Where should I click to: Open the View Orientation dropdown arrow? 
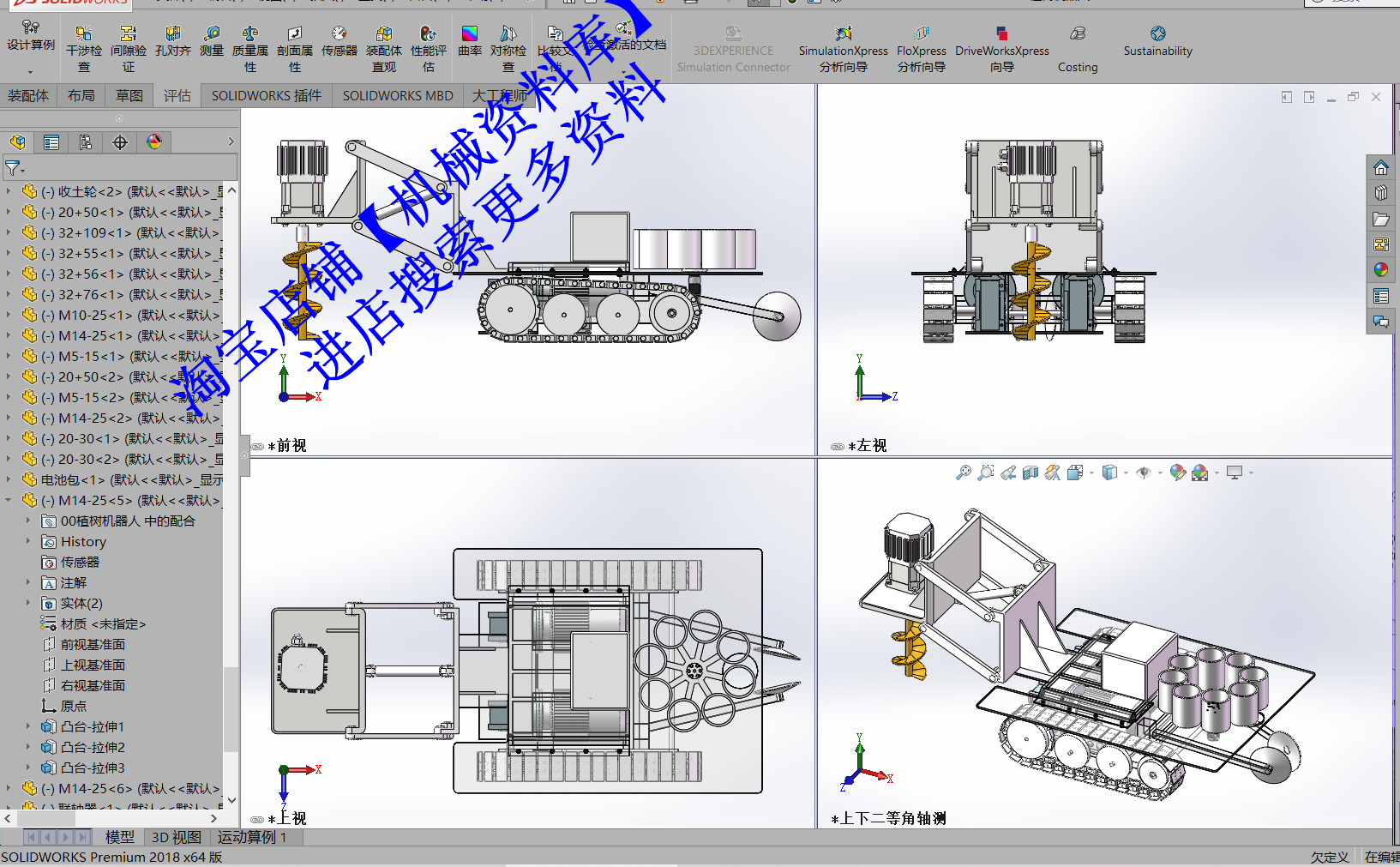click(x=1091, y=473)
